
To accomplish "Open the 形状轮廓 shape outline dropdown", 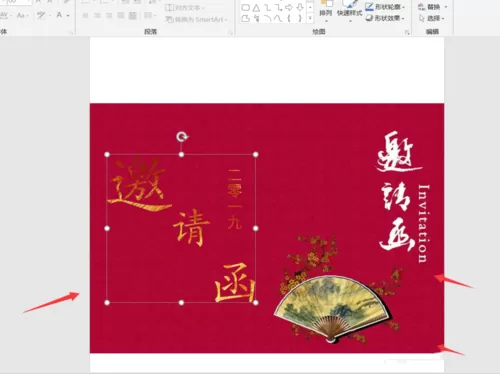I will click(385, 7).
